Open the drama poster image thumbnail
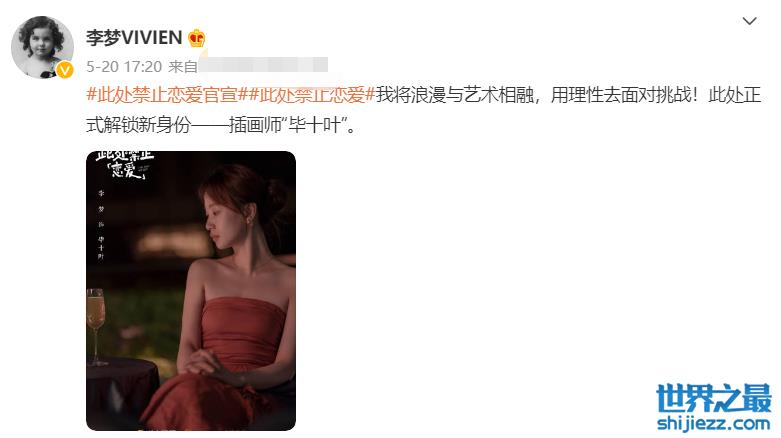This screenshot has width=781, height=438. click(191, 291)
